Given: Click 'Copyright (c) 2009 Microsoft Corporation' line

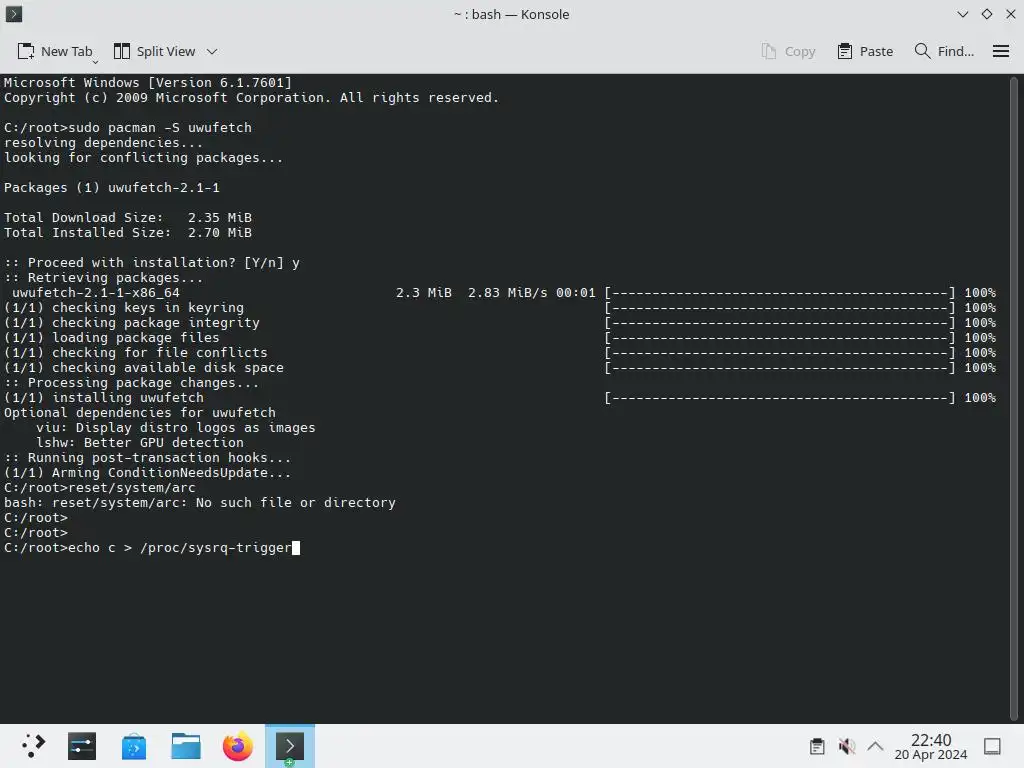Looking at the screenshot, I should pos(251,97).
